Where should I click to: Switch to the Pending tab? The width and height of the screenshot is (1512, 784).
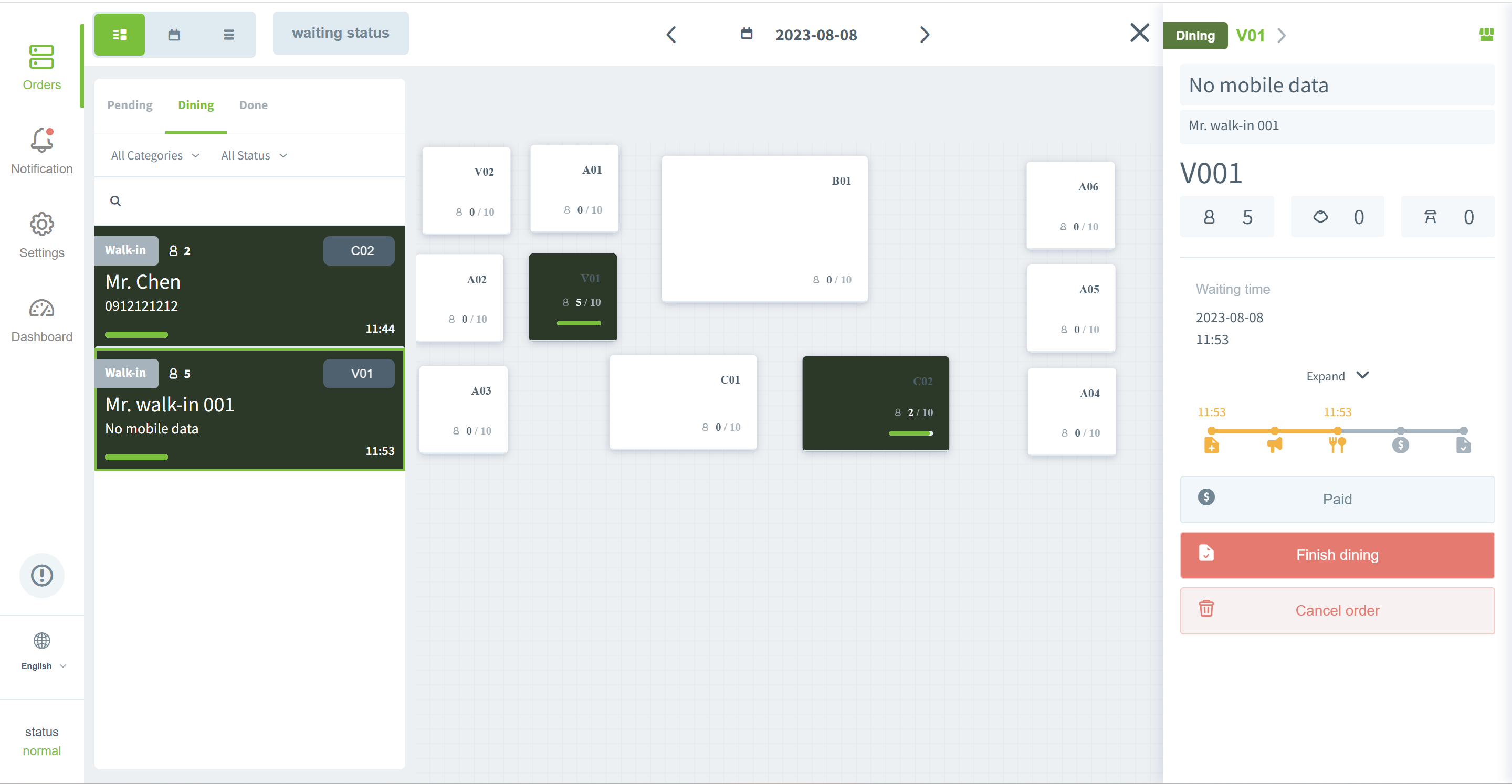pyautogui.click(x=130, y=105)
